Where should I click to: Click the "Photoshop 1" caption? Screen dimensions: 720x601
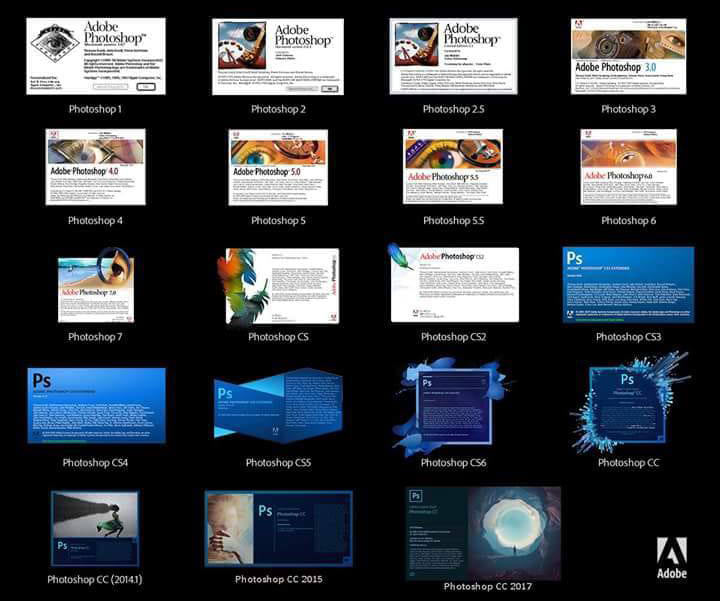(x=96, y=109)
